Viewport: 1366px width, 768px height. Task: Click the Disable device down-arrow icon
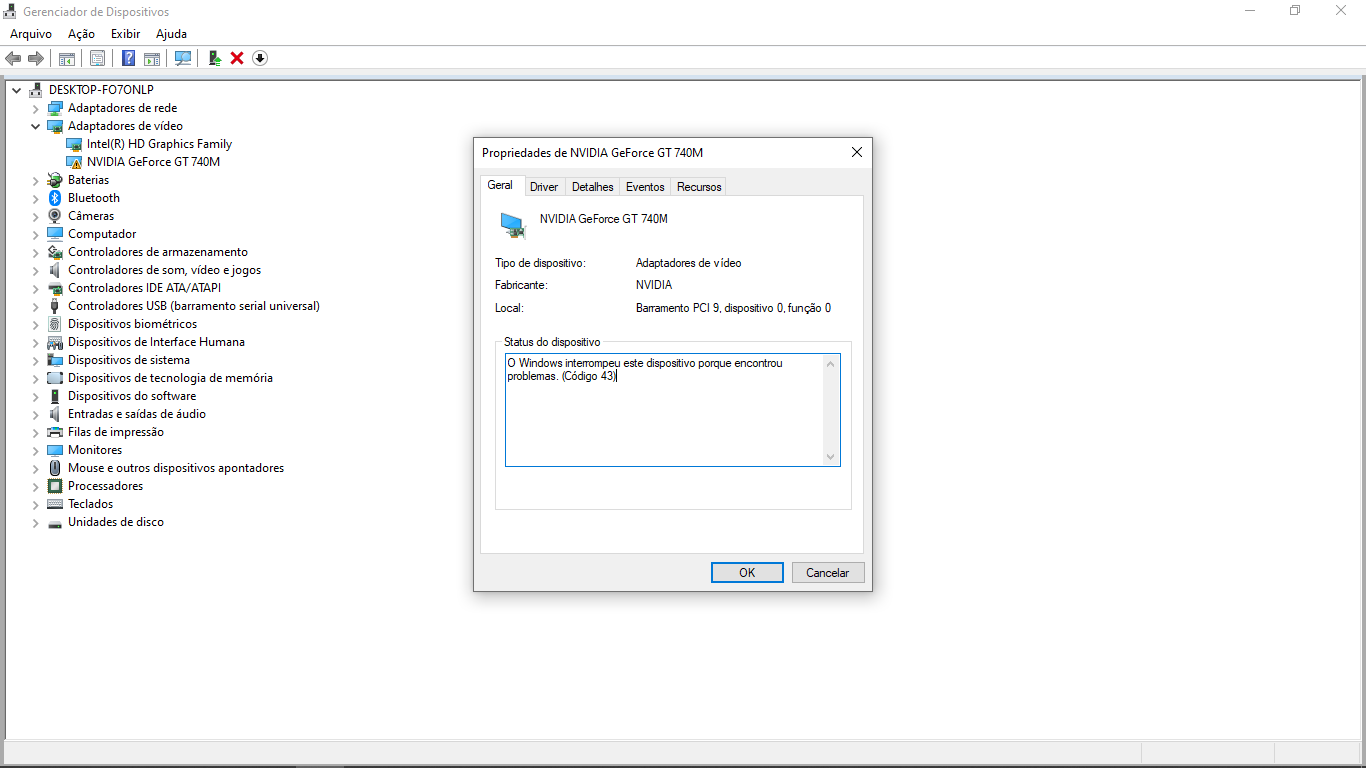click(260, 58)
